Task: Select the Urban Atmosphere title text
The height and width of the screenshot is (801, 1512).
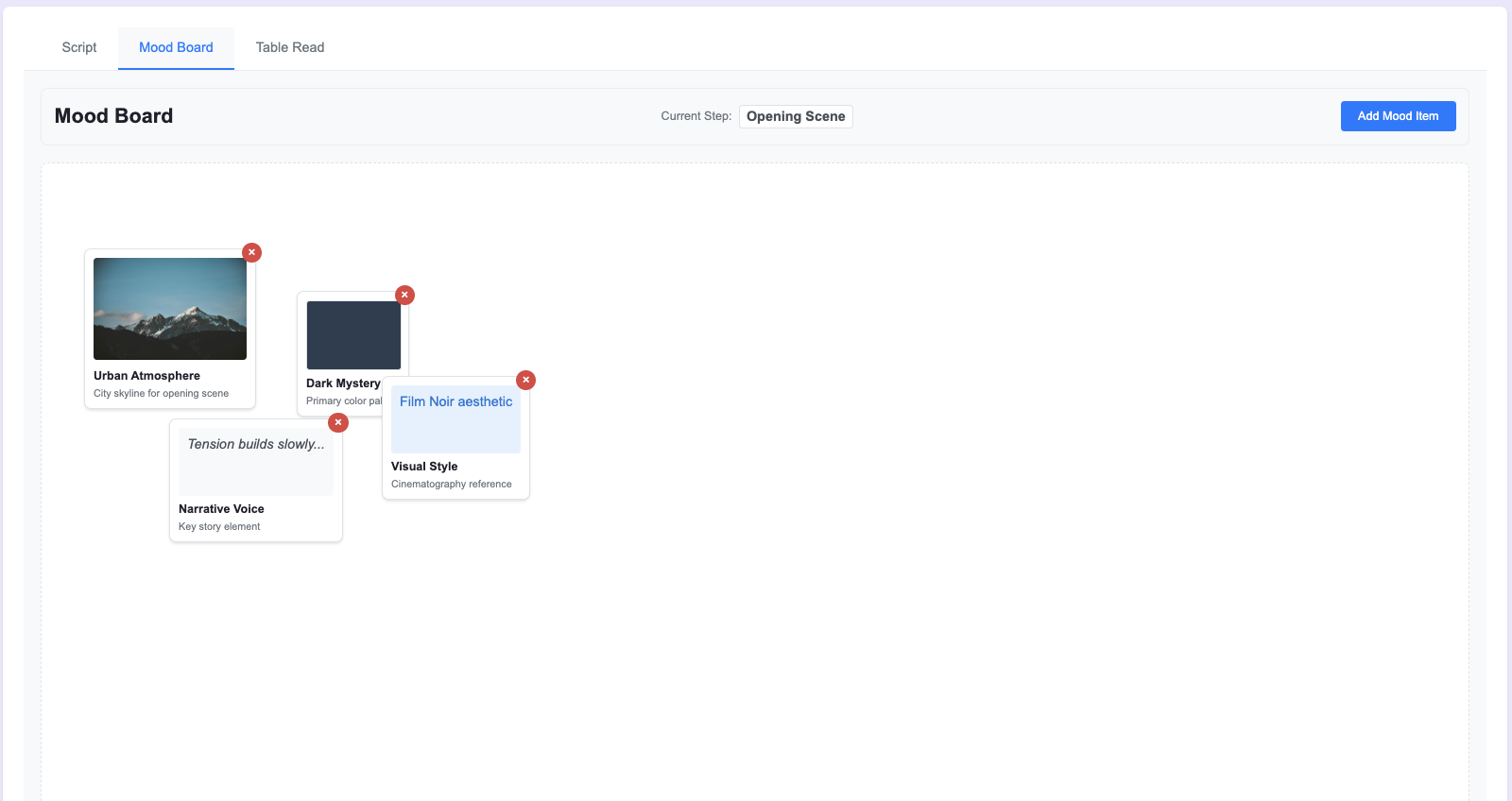Action: (x=146, y=376)
